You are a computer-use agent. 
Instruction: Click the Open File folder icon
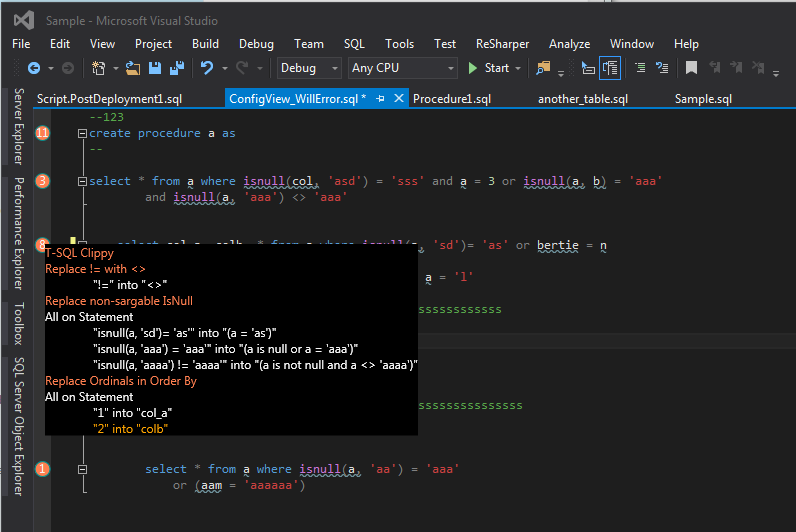[134, 68]
